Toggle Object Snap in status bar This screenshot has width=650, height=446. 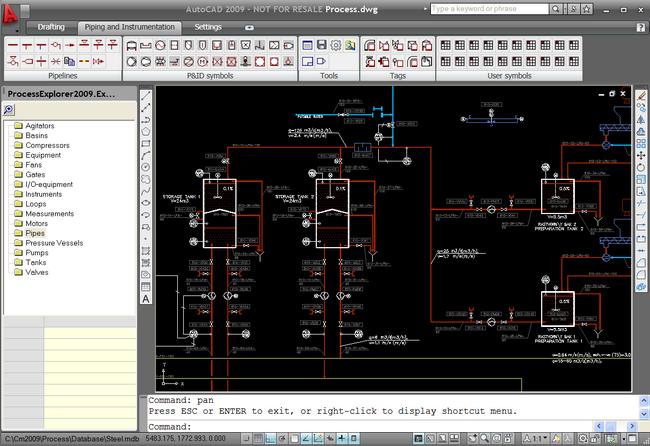(294, 438)
